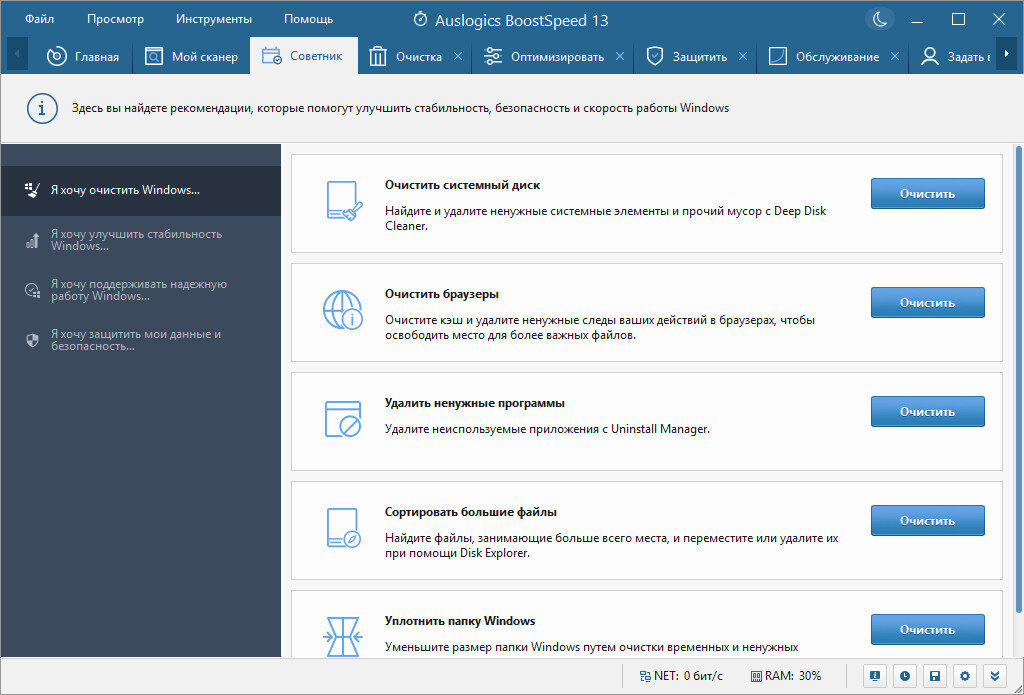Expand the double-chevron status bar icon
This screenshot has height=695, width=1024.
(x=995, y=676)
